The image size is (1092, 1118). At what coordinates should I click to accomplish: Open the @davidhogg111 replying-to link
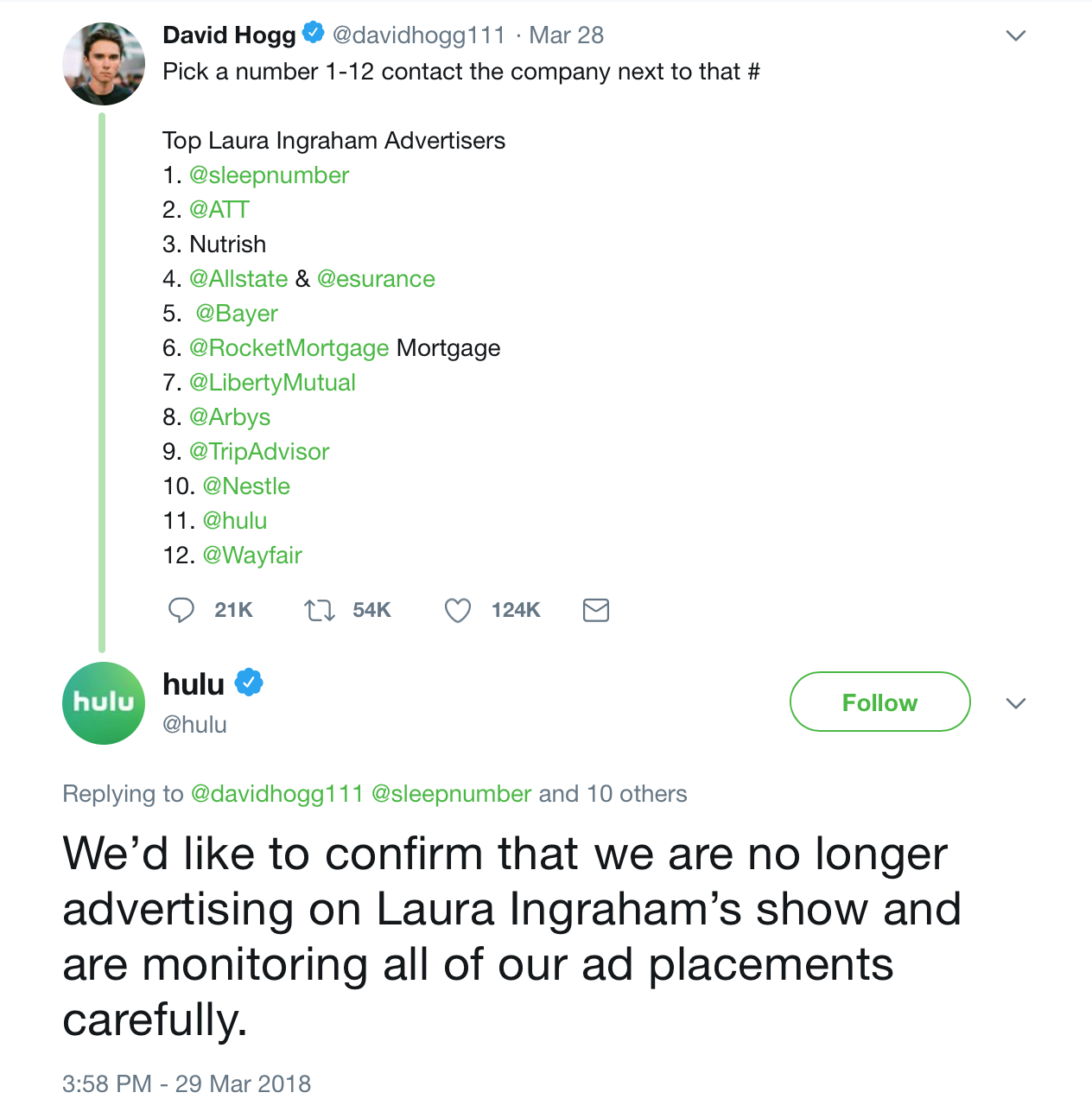[x=276, y=794]
